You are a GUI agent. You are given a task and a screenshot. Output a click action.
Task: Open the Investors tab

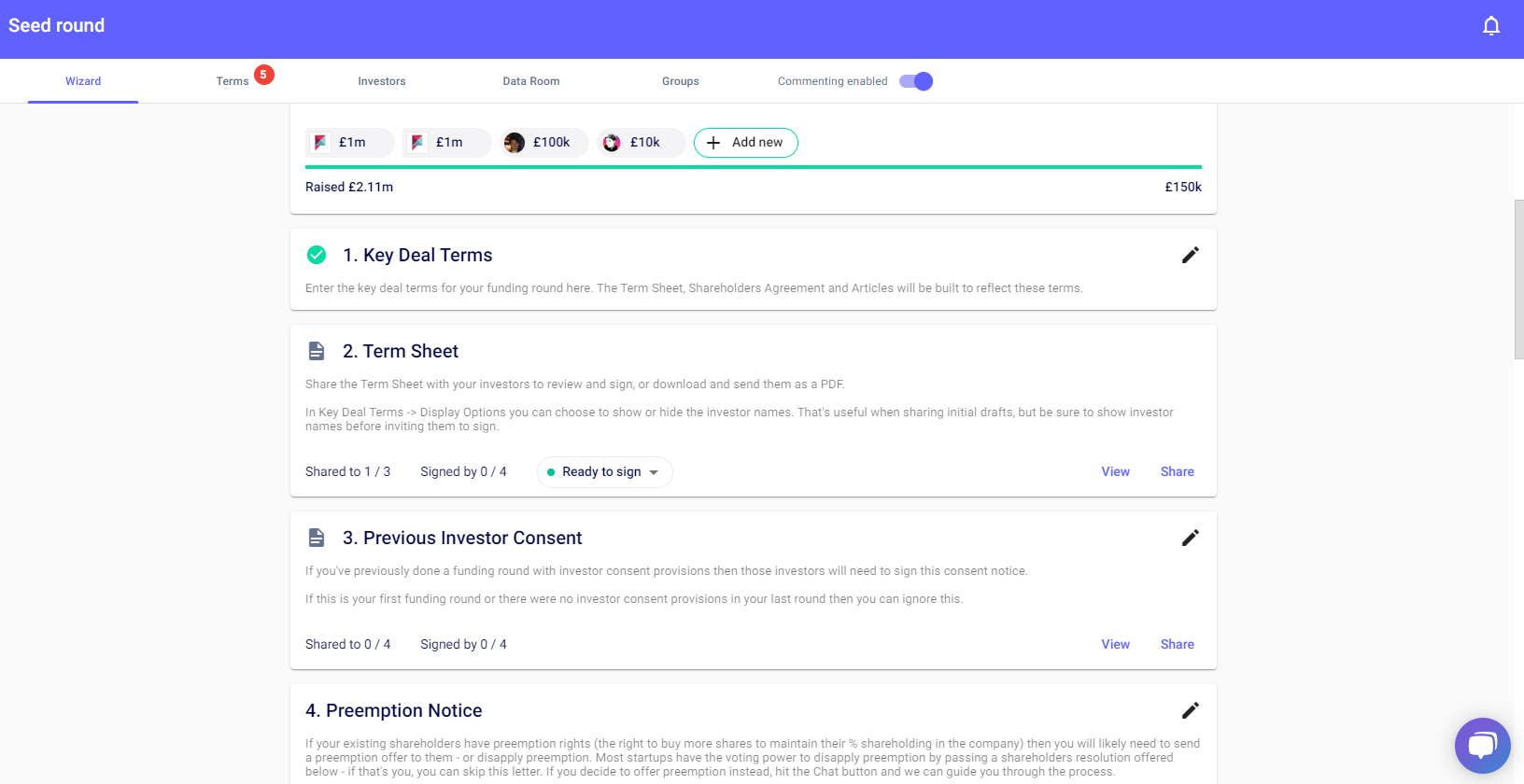(382, 81)
